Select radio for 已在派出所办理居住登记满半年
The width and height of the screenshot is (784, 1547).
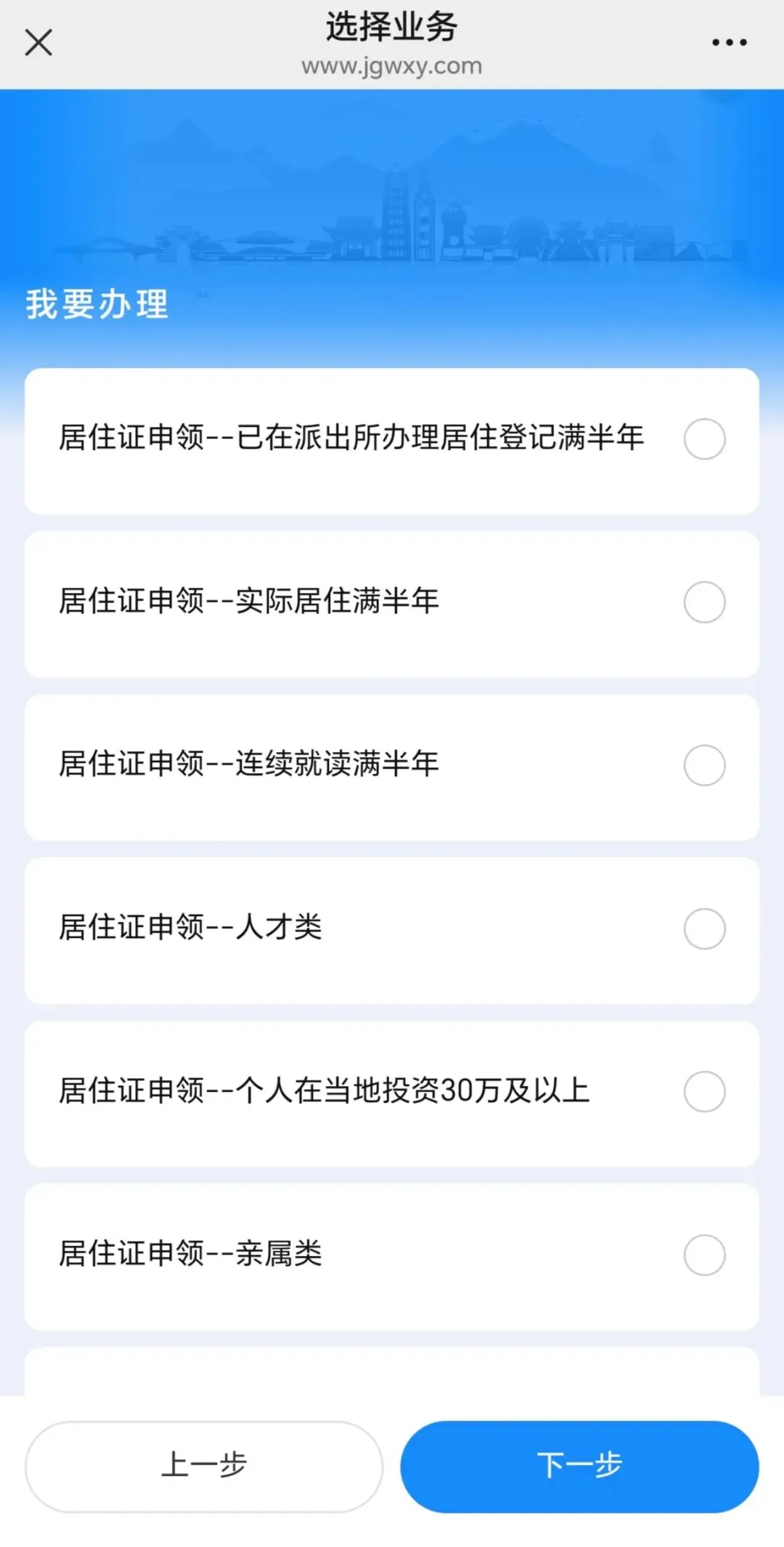704,439
